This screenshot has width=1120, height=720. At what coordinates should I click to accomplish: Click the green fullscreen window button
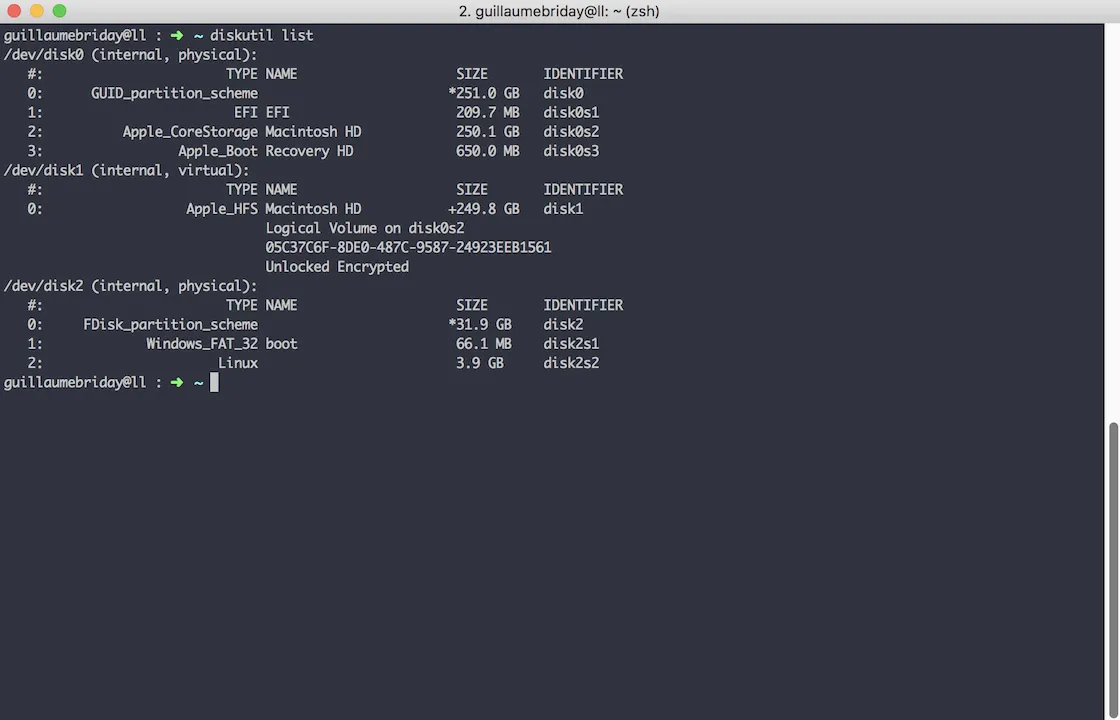click(59, 11)
